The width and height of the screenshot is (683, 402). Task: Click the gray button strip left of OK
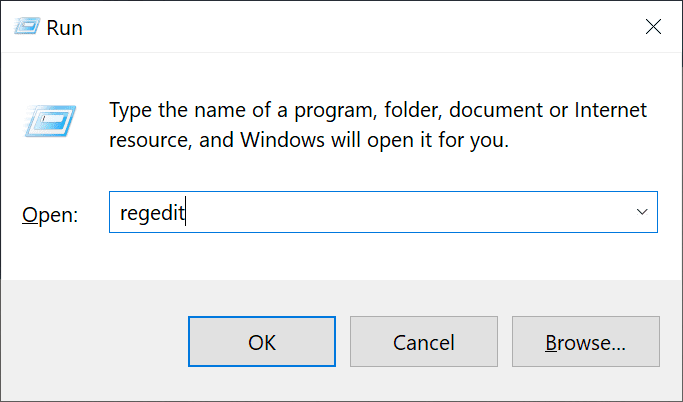(94, 341)
